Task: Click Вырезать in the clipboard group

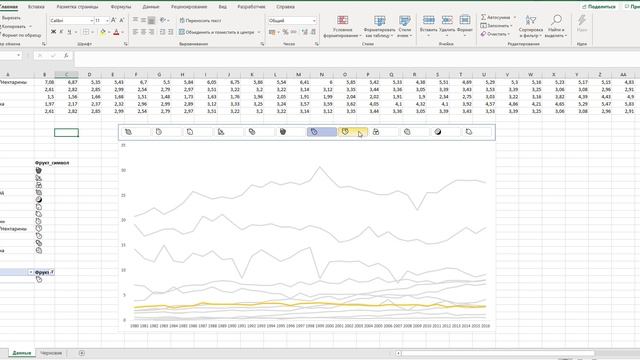Action: (x=11, y=18)
